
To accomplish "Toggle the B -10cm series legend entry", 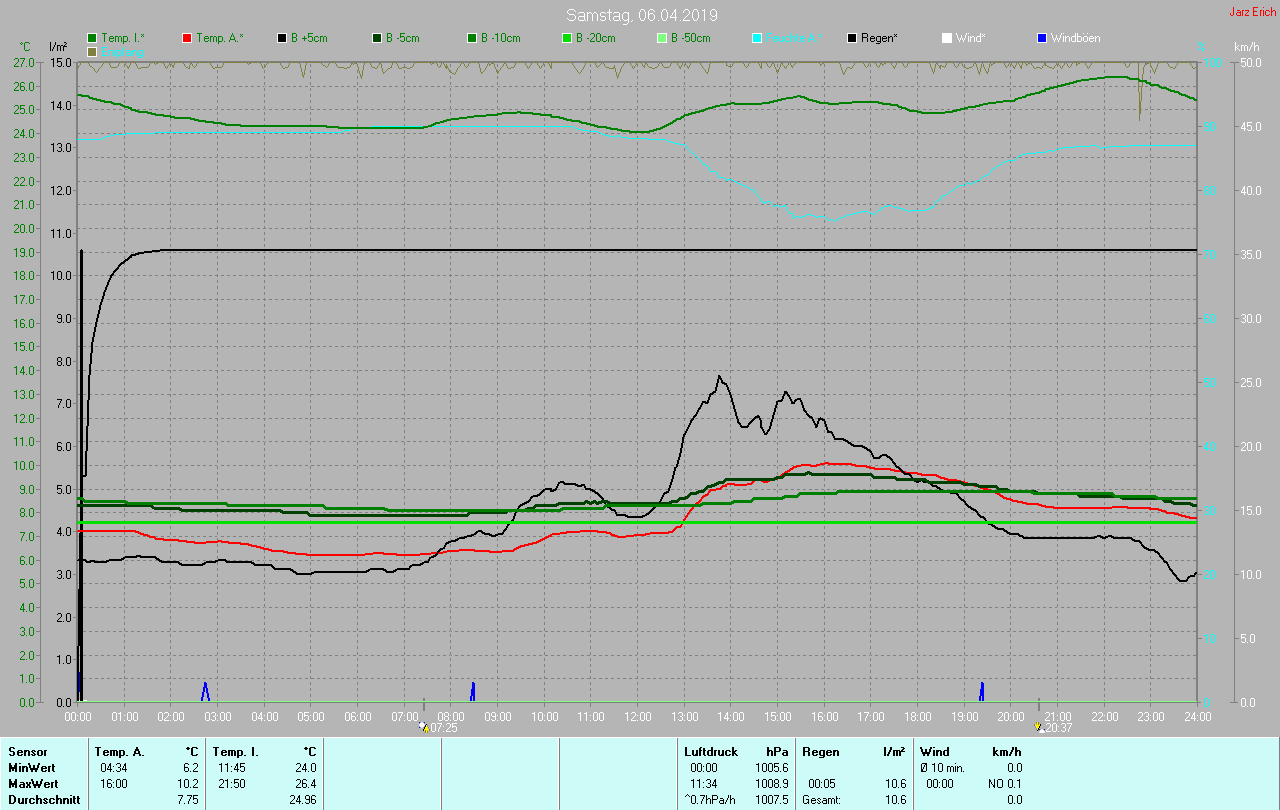I will (500, 38).
